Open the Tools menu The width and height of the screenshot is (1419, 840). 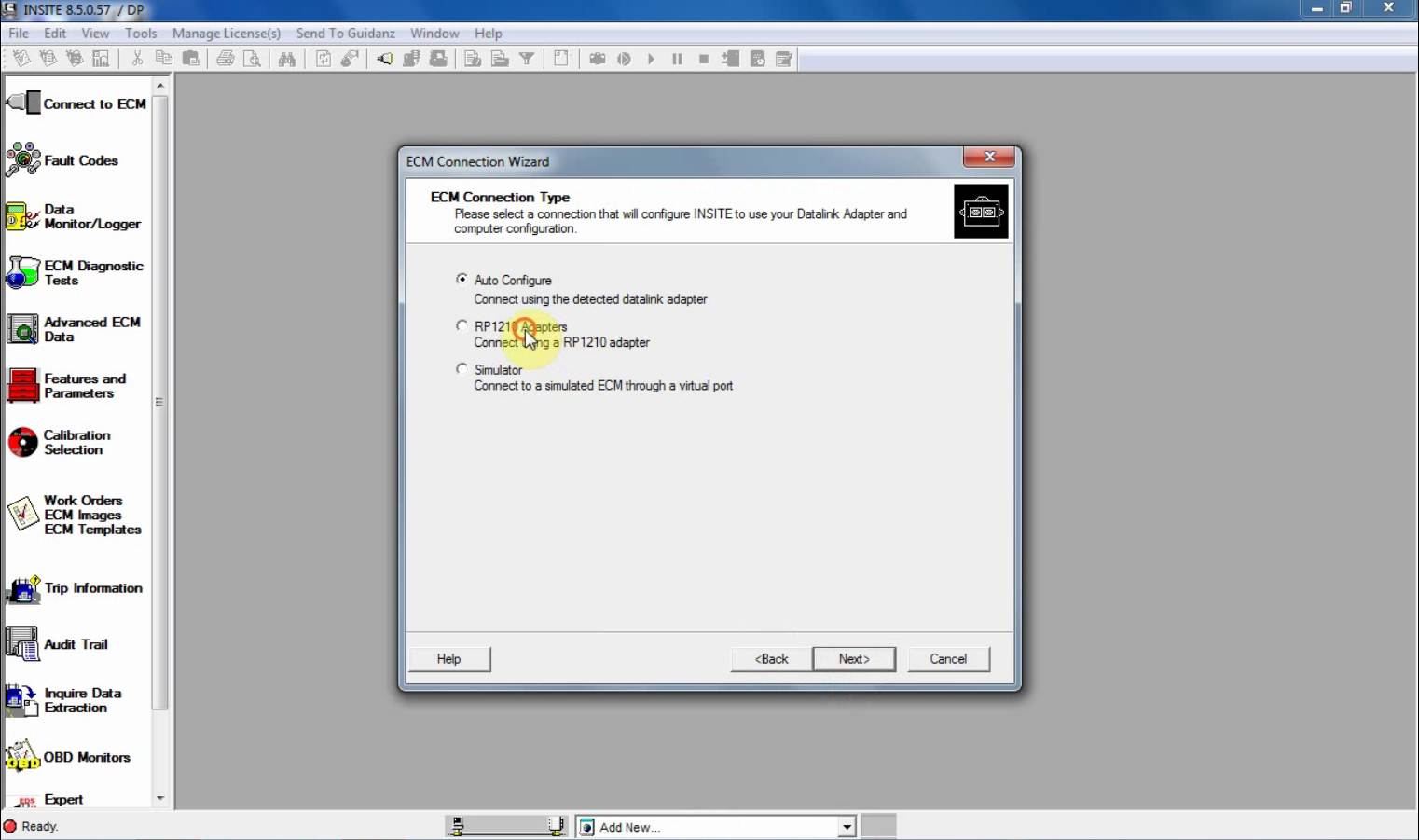pyautogui.click(x=141, y=34)
